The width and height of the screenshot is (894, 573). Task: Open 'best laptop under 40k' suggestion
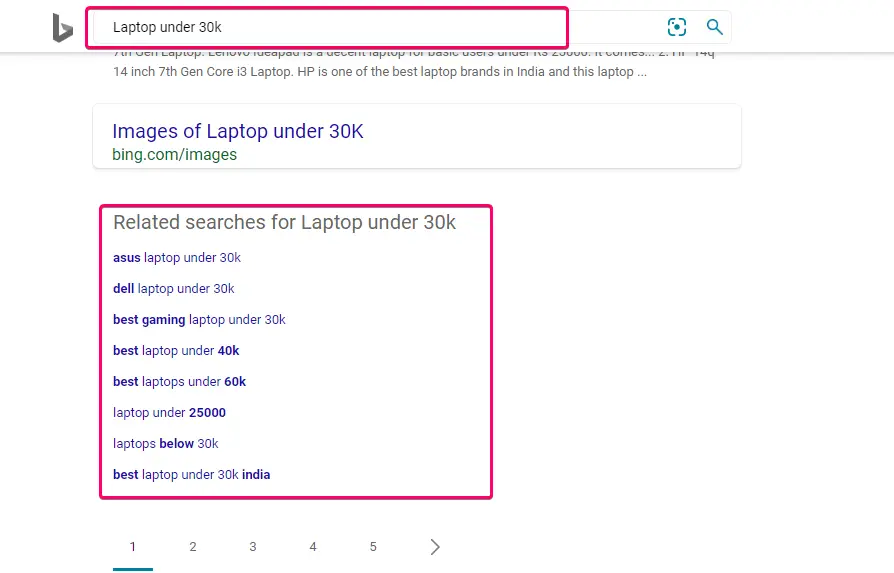tap(176, 351)
